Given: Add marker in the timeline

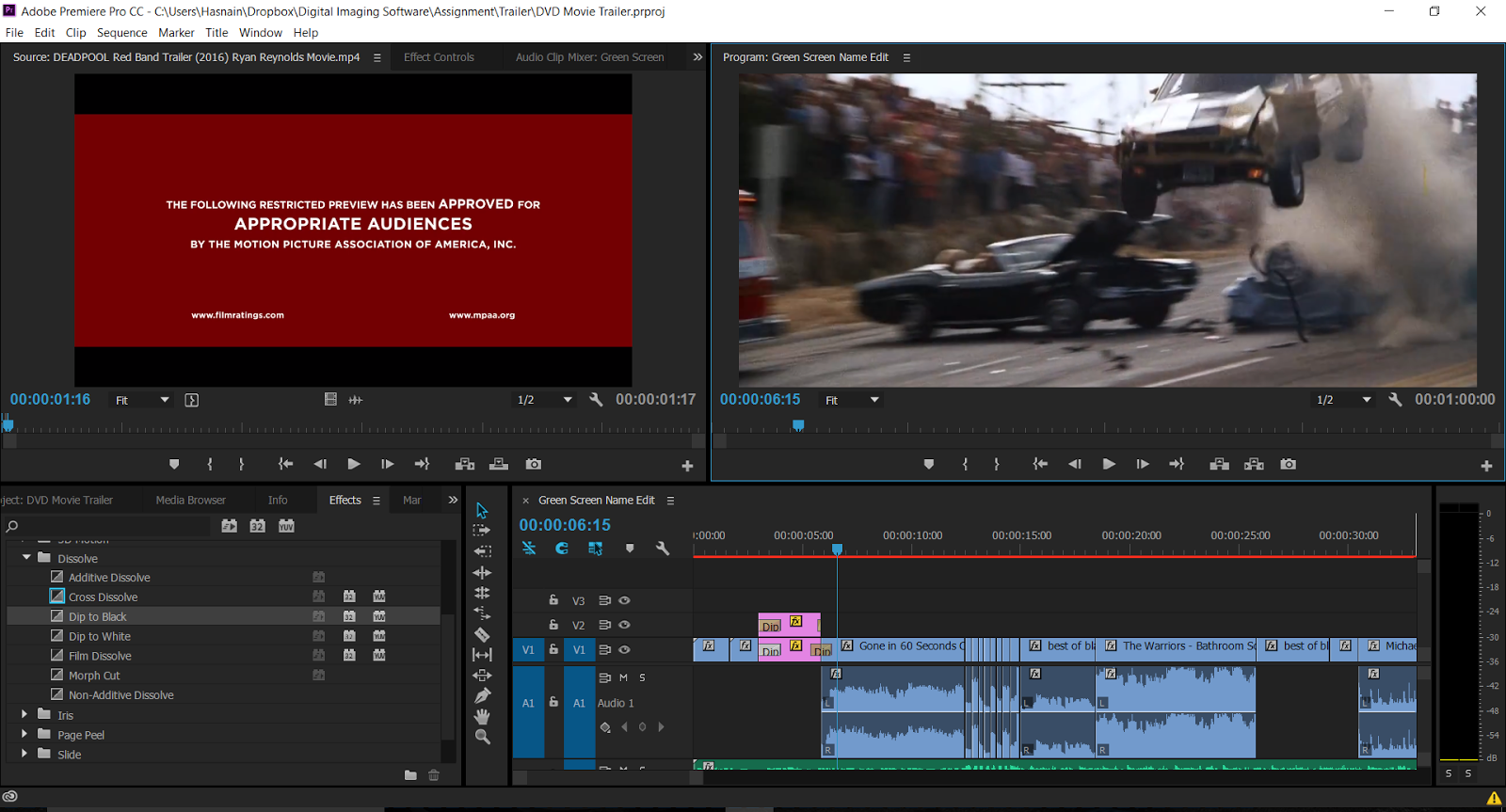Looking at the screenshot, I should tap(630, 549).
